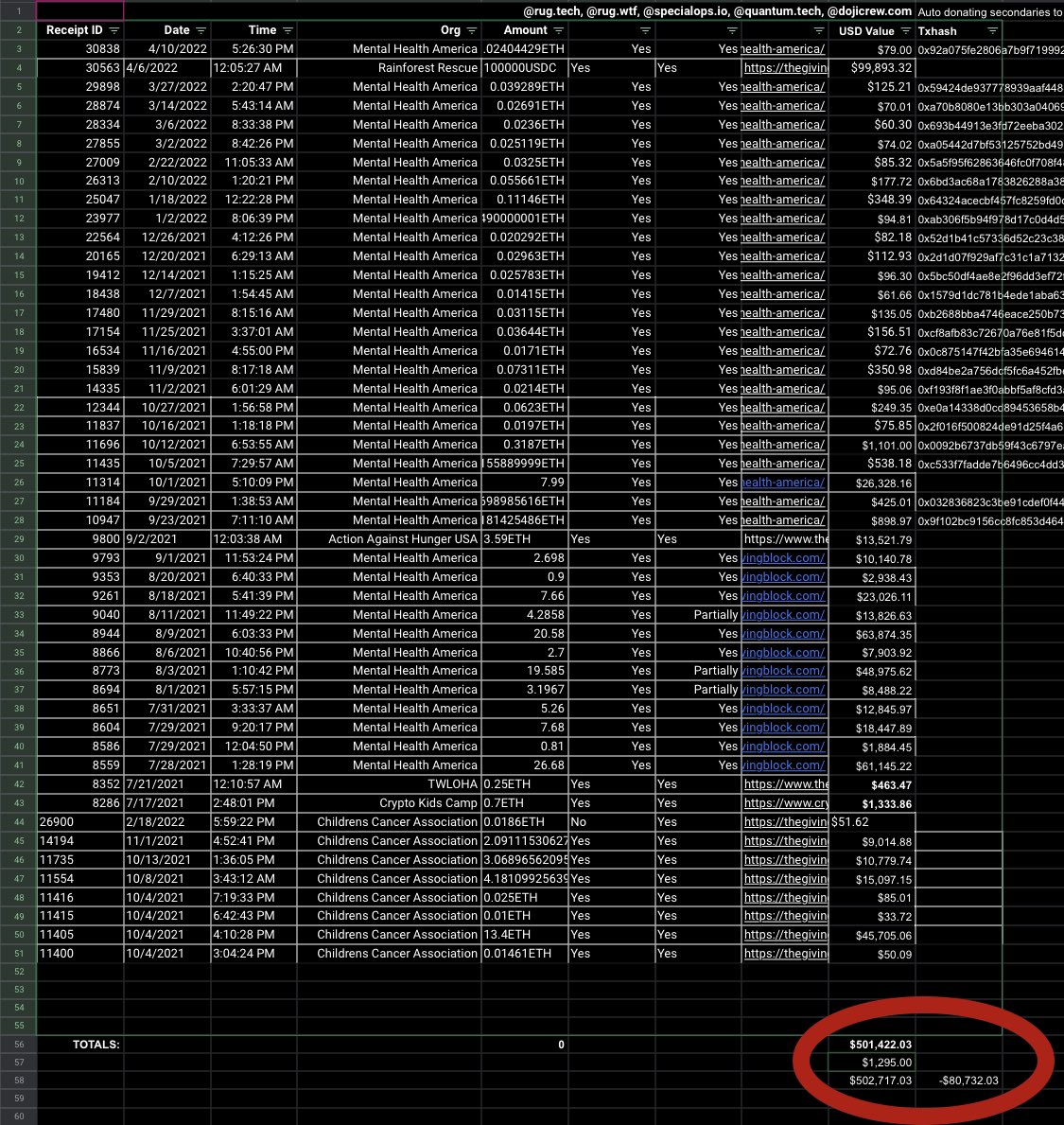Select Childrens Cancer Association cell for receipt 11400
The width and height of the screenshot is (1064, 1125).
389,954
